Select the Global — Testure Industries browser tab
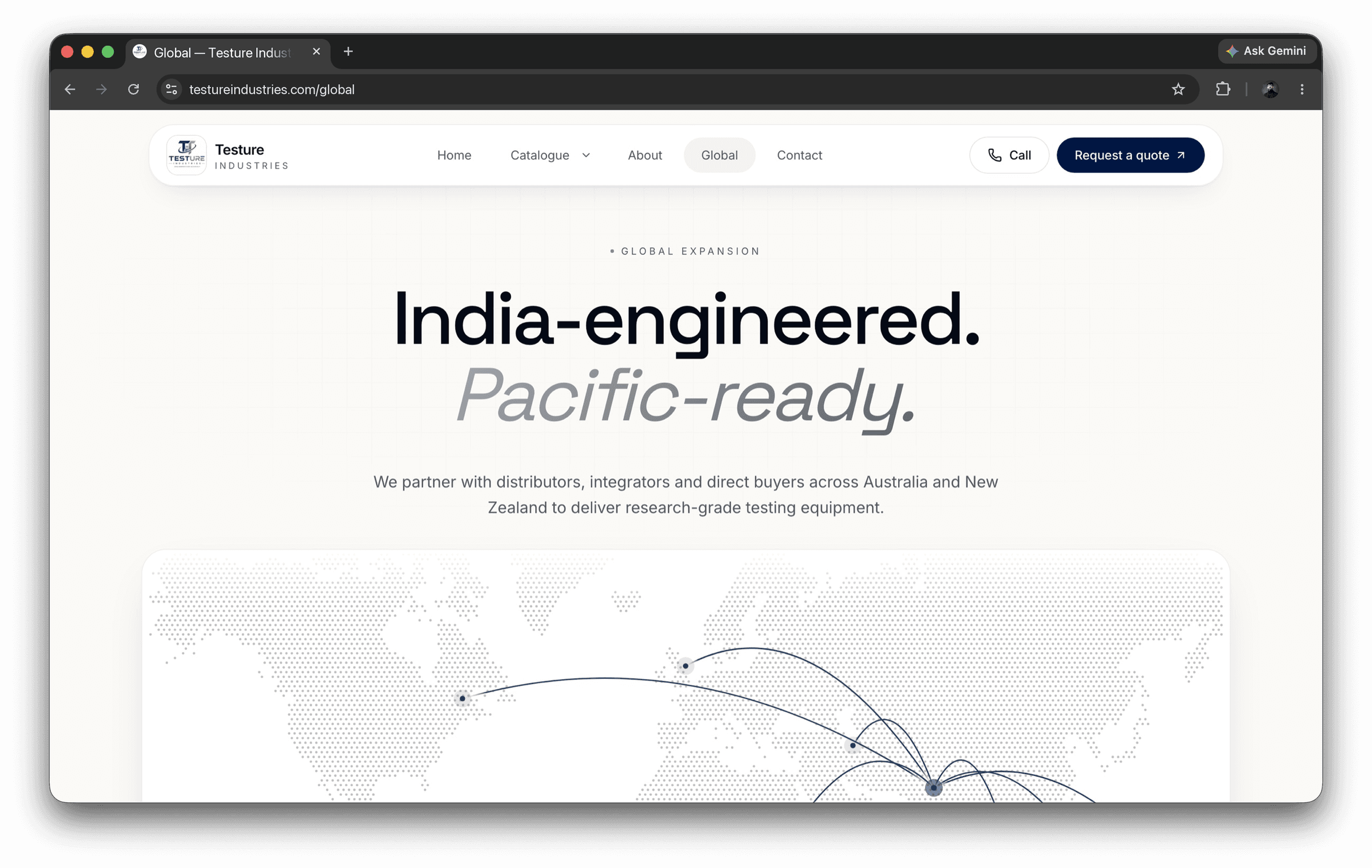 pyautogui.click(x=228, y=52)
